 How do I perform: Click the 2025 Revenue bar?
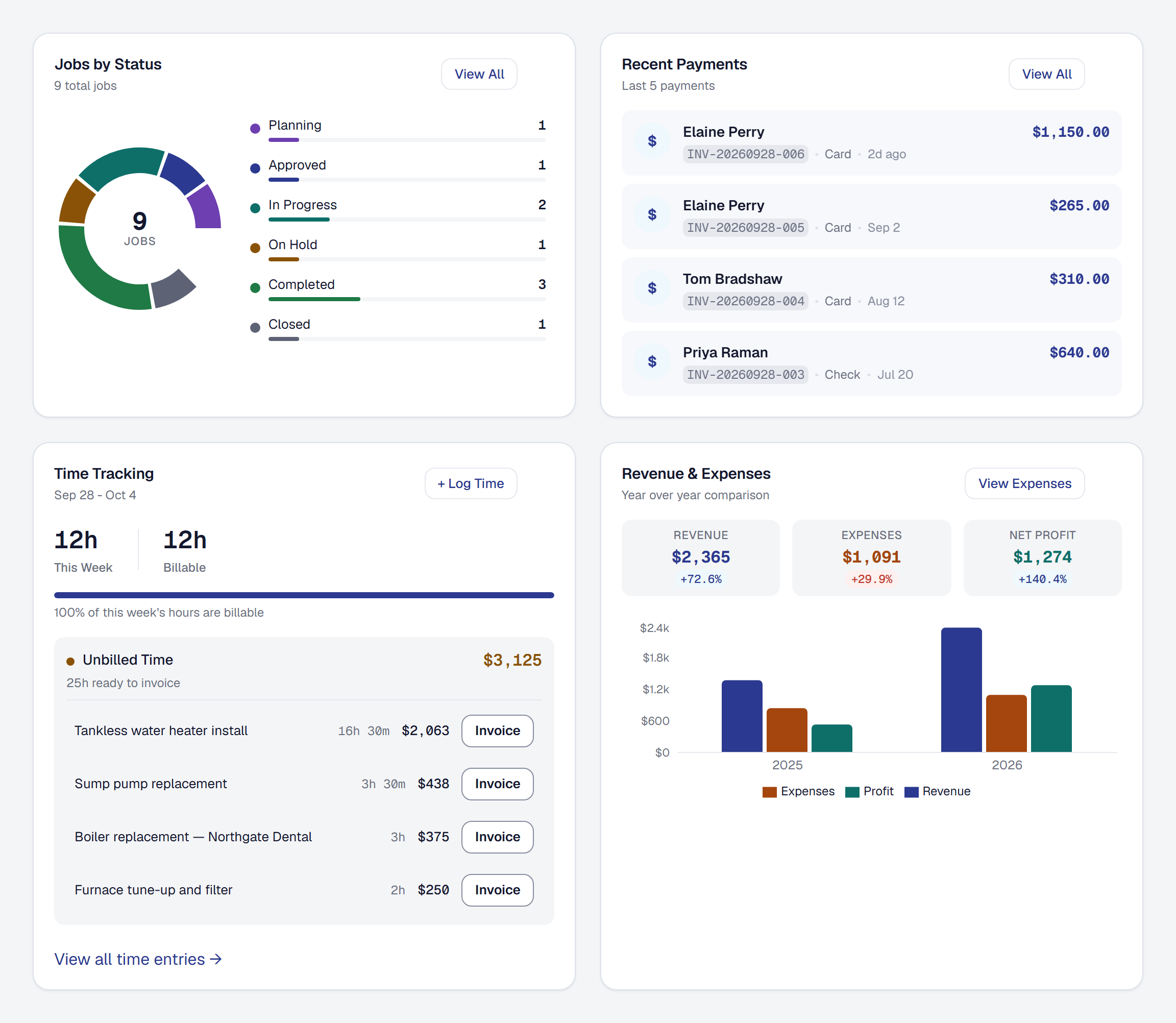pos(742,716)
